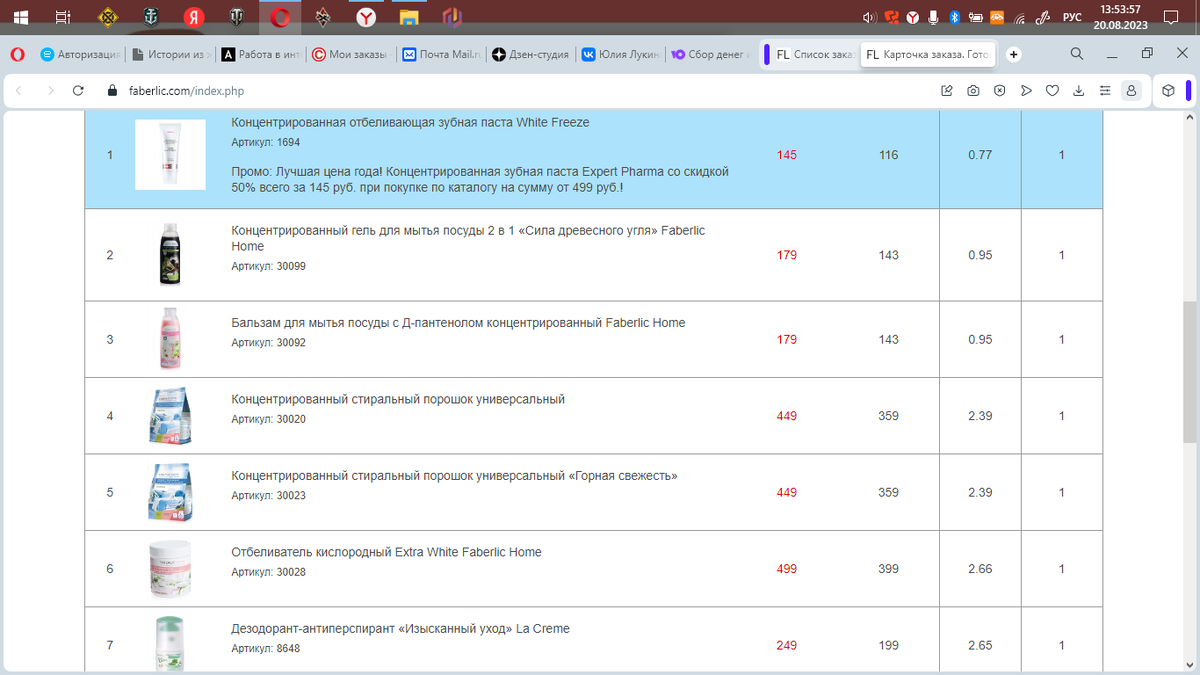Launch World of Warships from taskbar

click(149, 17)
